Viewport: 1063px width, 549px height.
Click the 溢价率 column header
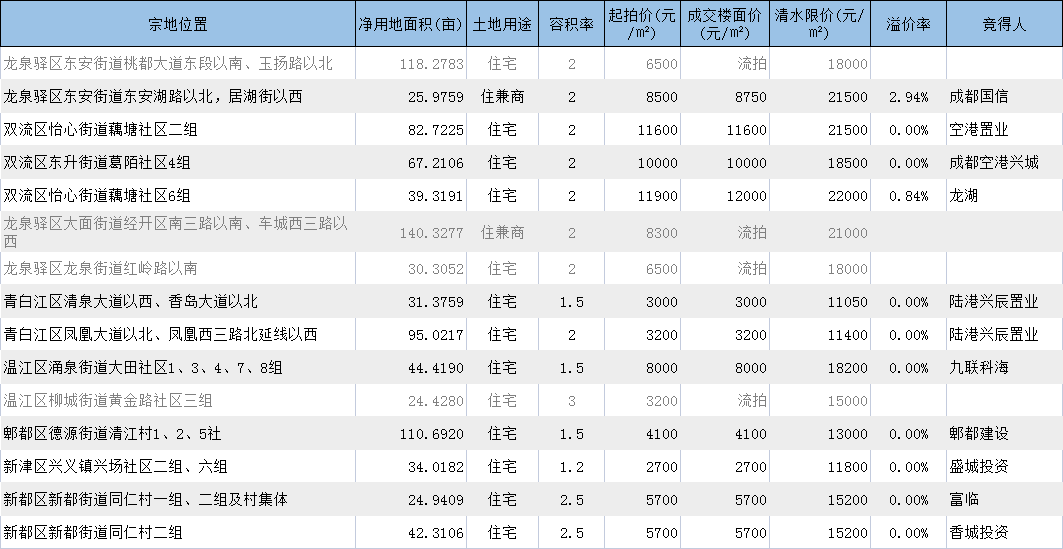tap(908, 24)
